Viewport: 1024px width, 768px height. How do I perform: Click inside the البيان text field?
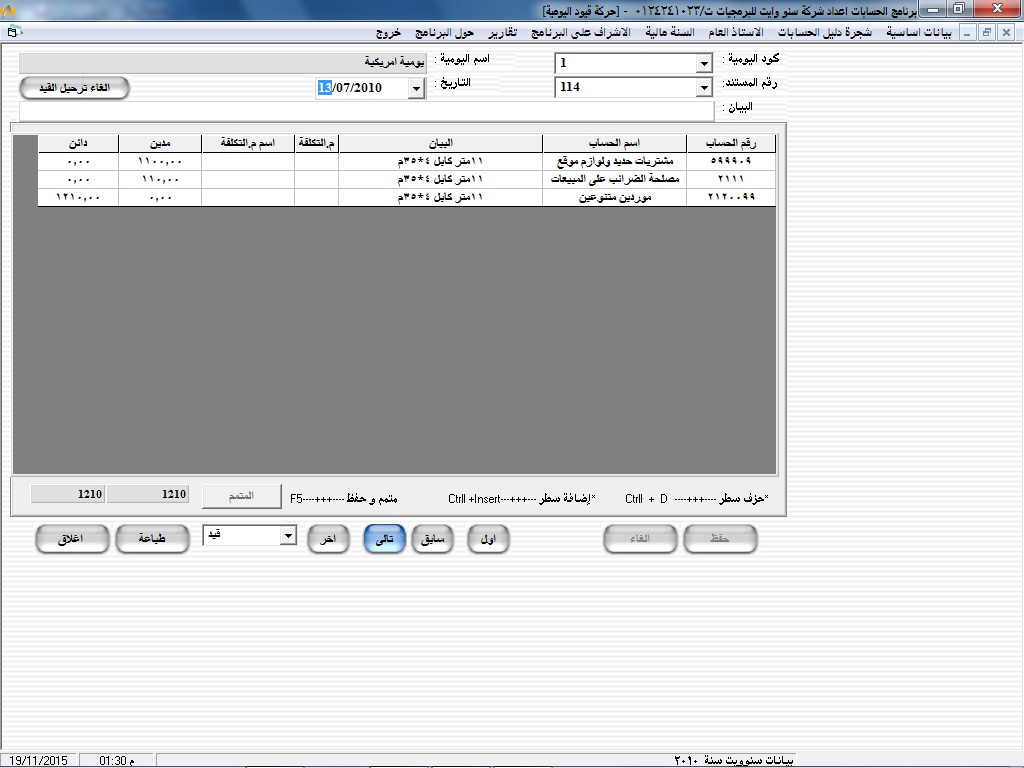pos(368,110)
